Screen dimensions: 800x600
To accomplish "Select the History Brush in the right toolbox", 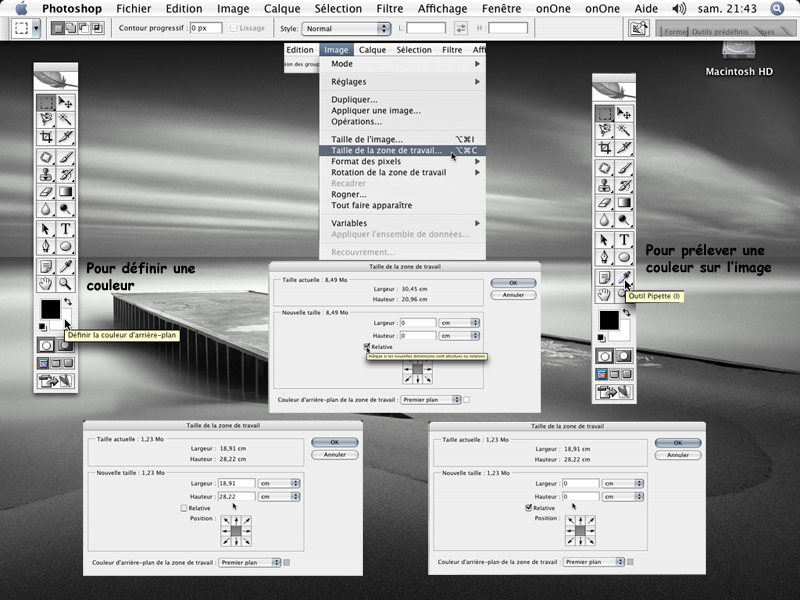I will pos(623,186).
